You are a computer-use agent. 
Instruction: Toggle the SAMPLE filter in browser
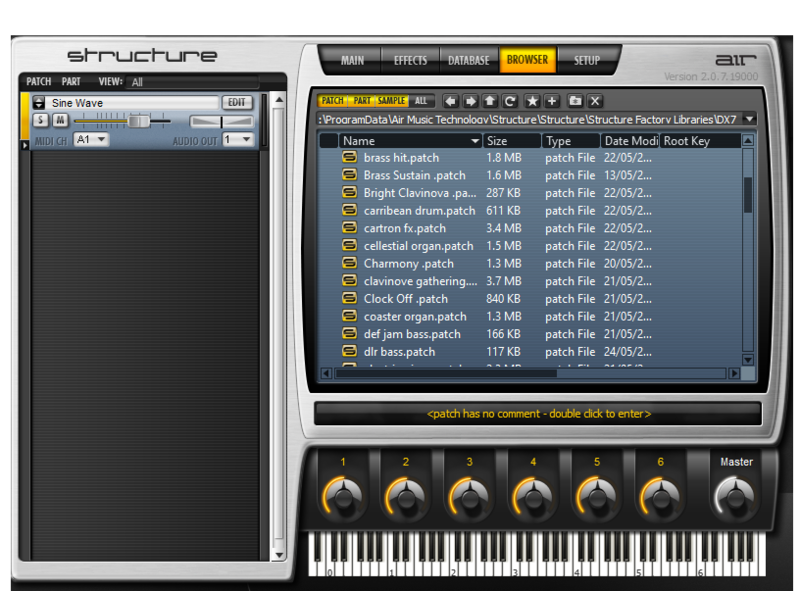[x=391, y=101]
